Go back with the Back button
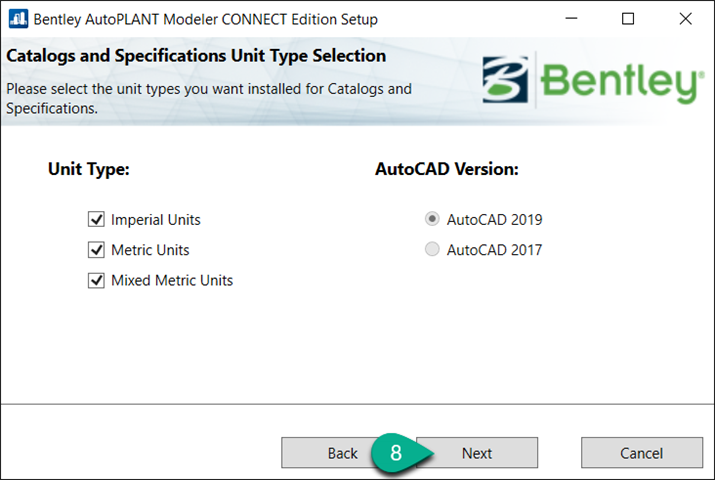Image resolution: width=715 pixels, height=480 pixels. point(342,453)
